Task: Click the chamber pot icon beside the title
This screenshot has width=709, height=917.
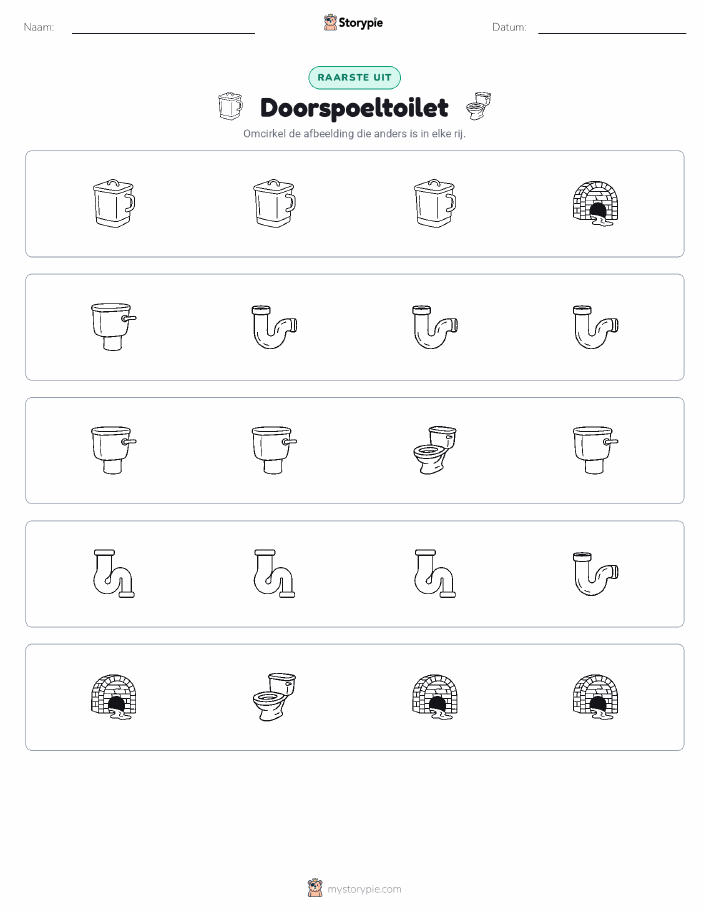Action: click(230, 106)
